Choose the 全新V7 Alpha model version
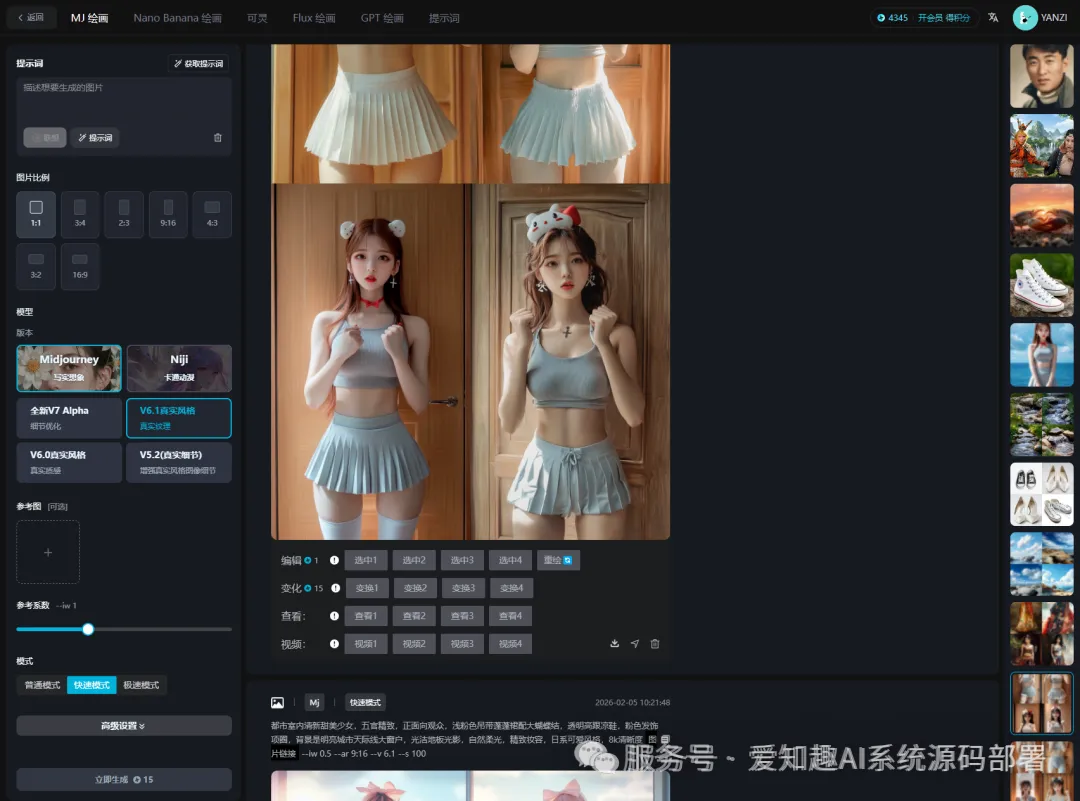Viewport: 1080px width, 801px height. 69,418
